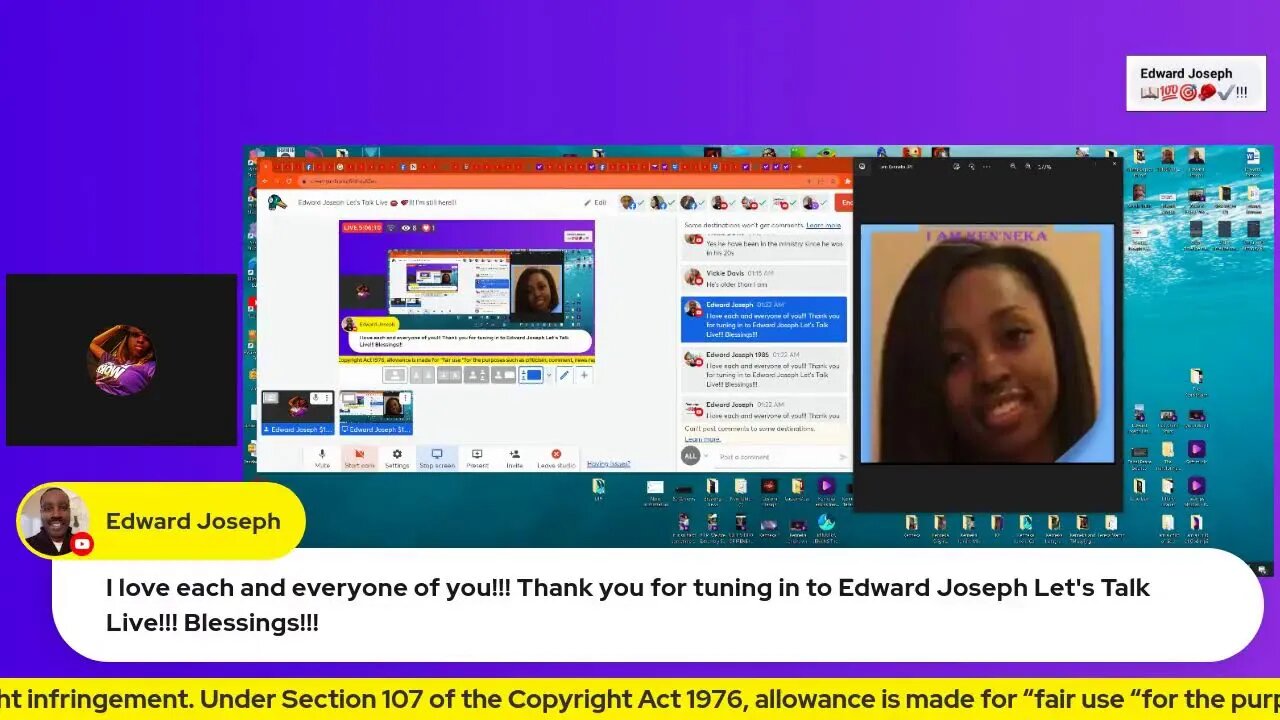
Task: Click the pencil edit layout icon
Action: (564, 375)
